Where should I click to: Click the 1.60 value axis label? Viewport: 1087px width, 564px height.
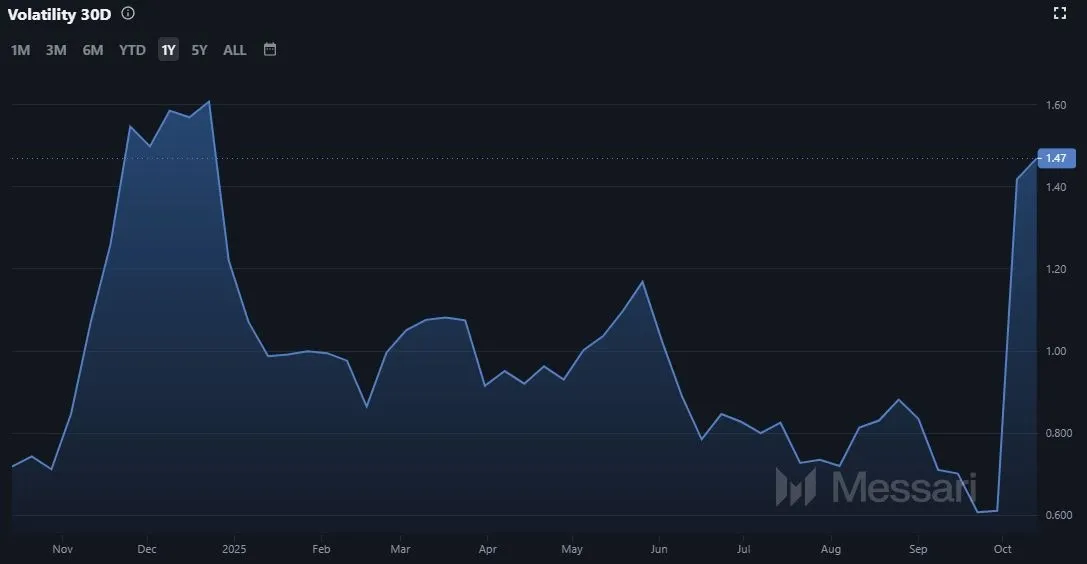pos(1057,105)
